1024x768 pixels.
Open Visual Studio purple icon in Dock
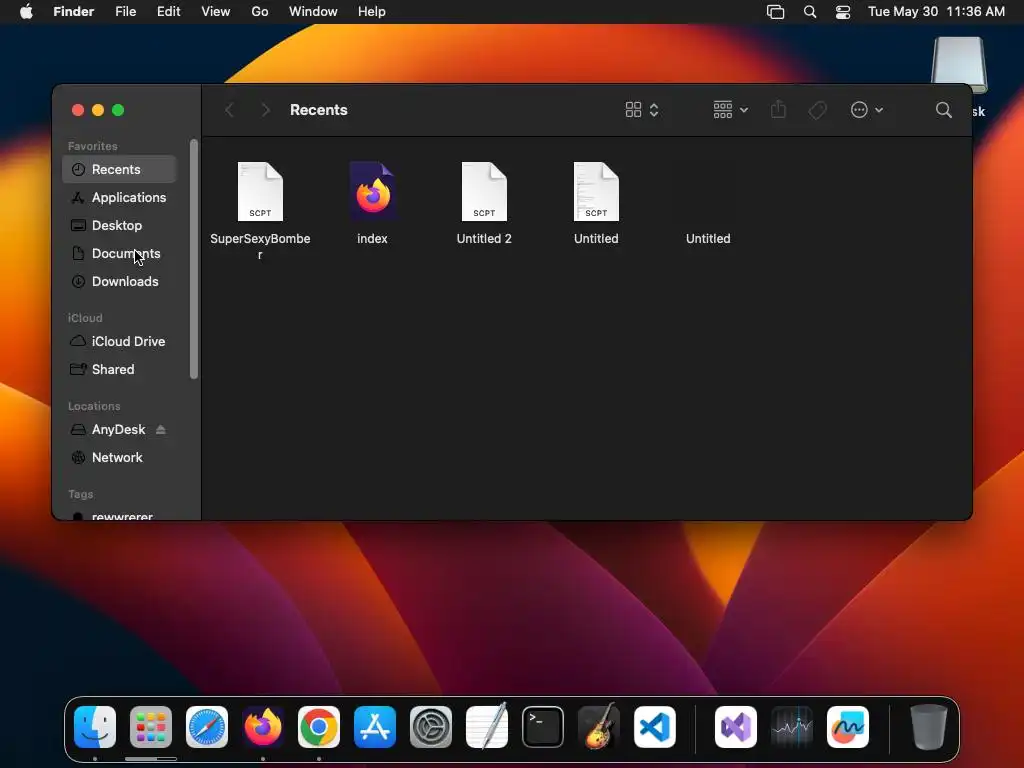[x=736, y=727]
